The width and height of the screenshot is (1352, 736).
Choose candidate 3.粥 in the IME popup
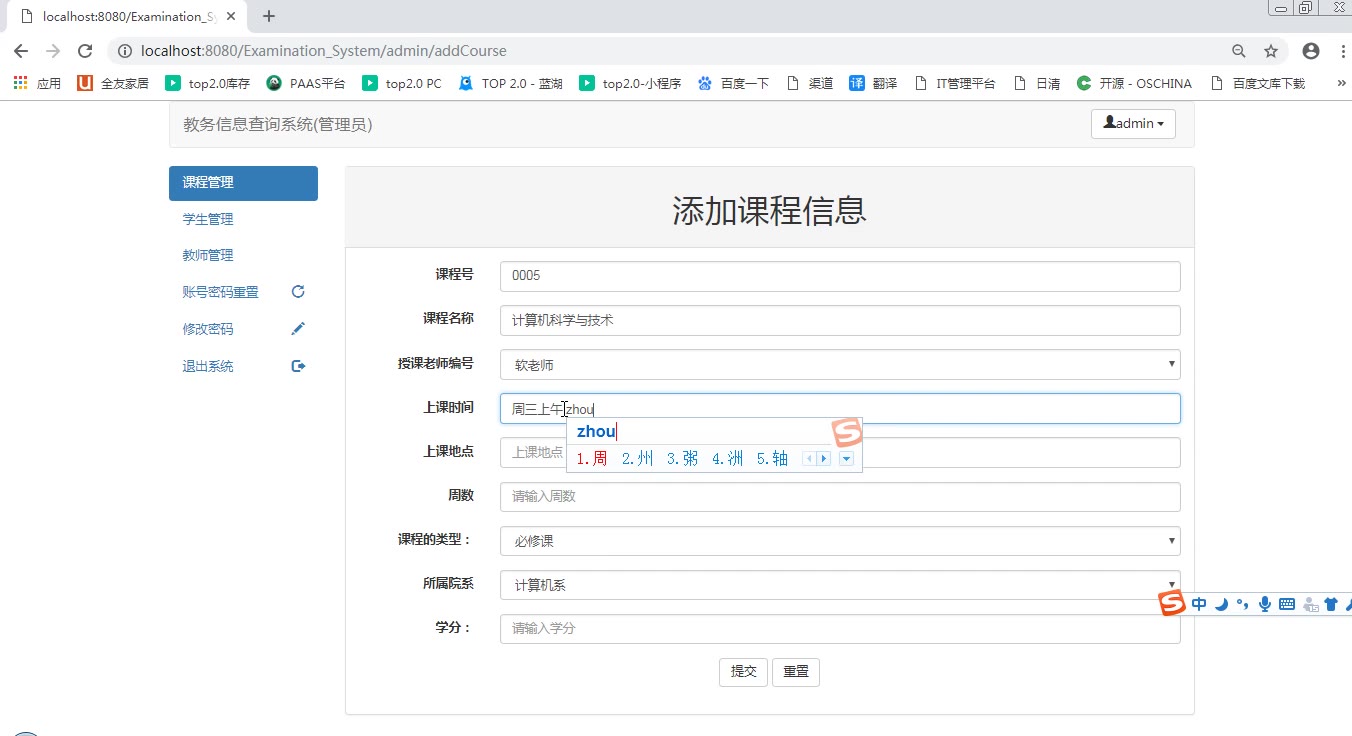click(682, 459)
